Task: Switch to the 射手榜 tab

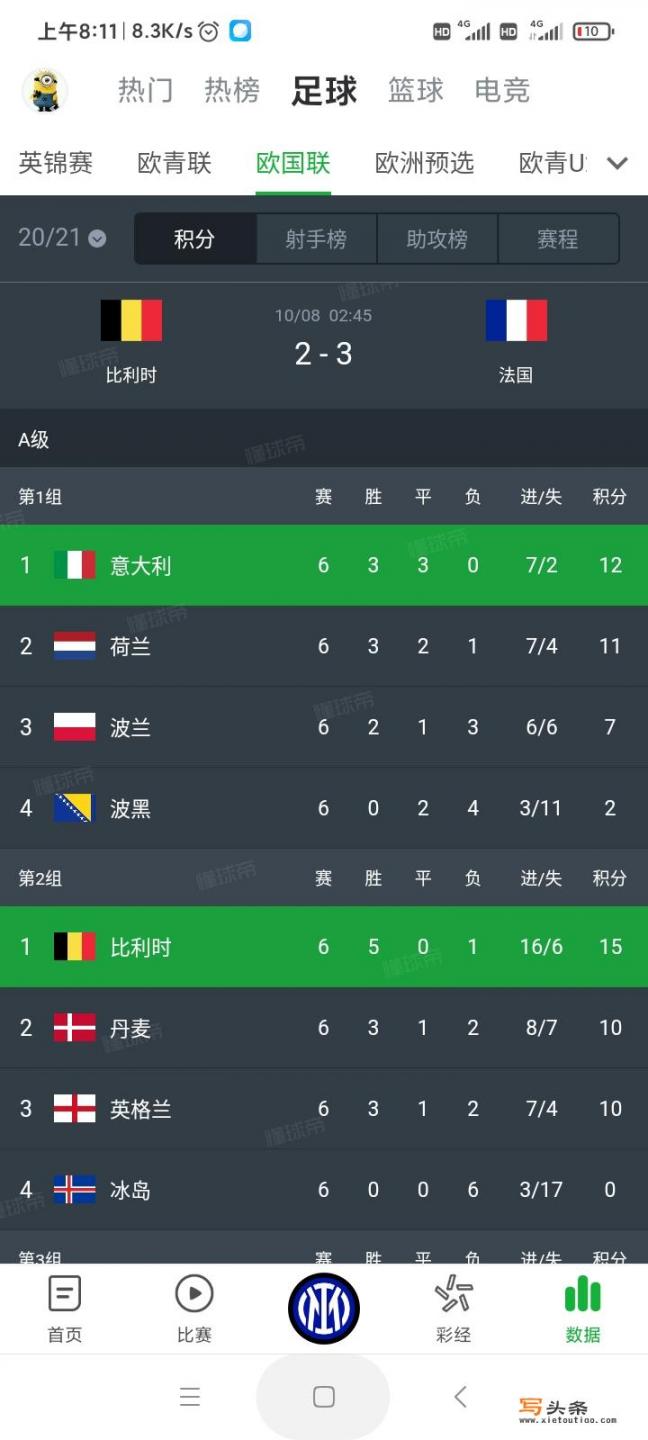Action: [x=316, y=239]
